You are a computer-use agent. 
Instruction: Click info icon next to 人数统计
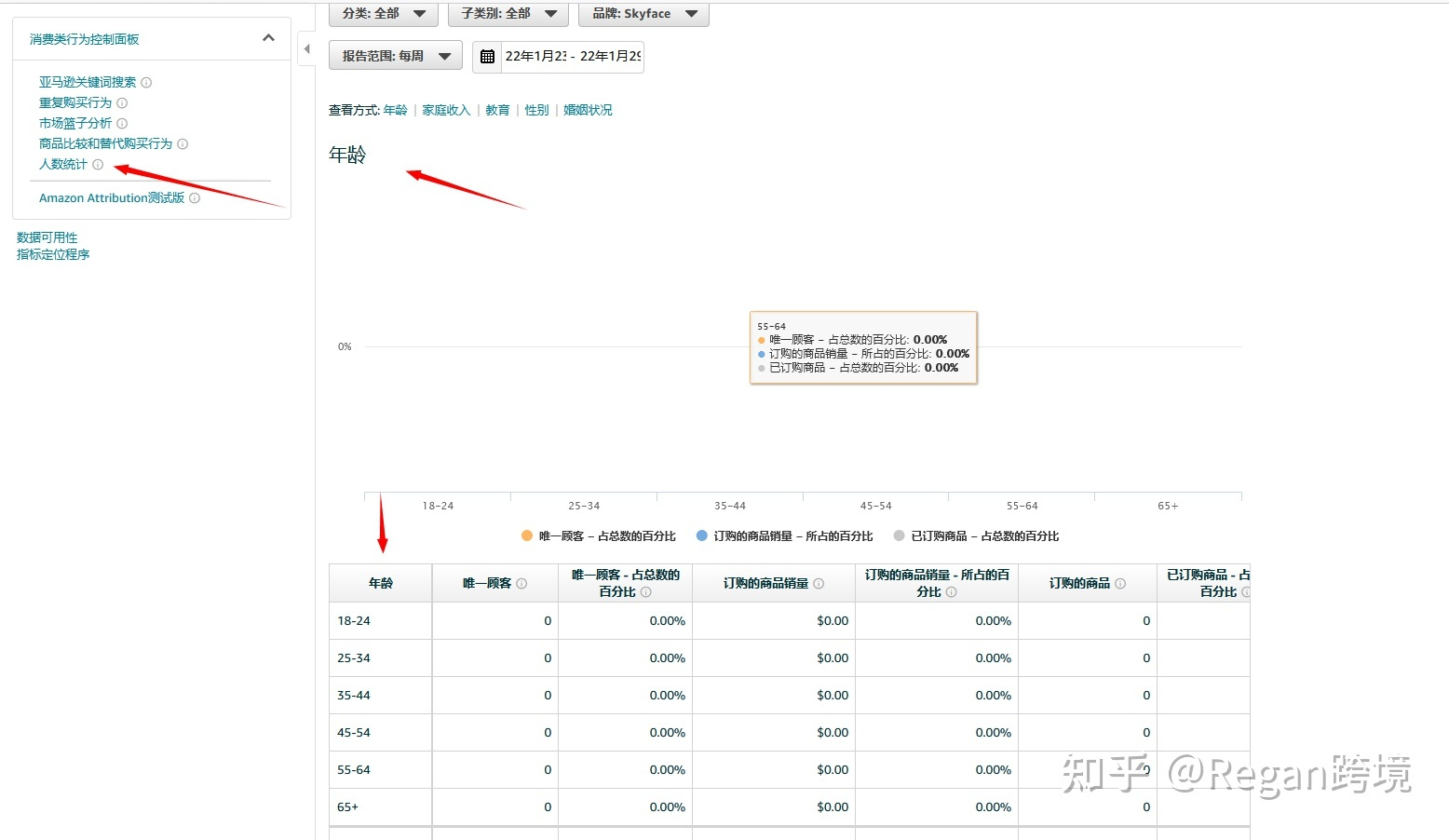[98, 165]
